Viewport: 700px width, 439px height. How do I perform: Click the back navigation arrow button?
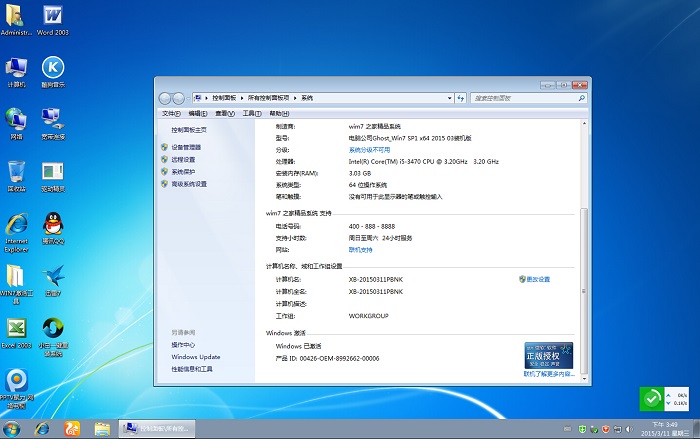(x=166, y=98)
